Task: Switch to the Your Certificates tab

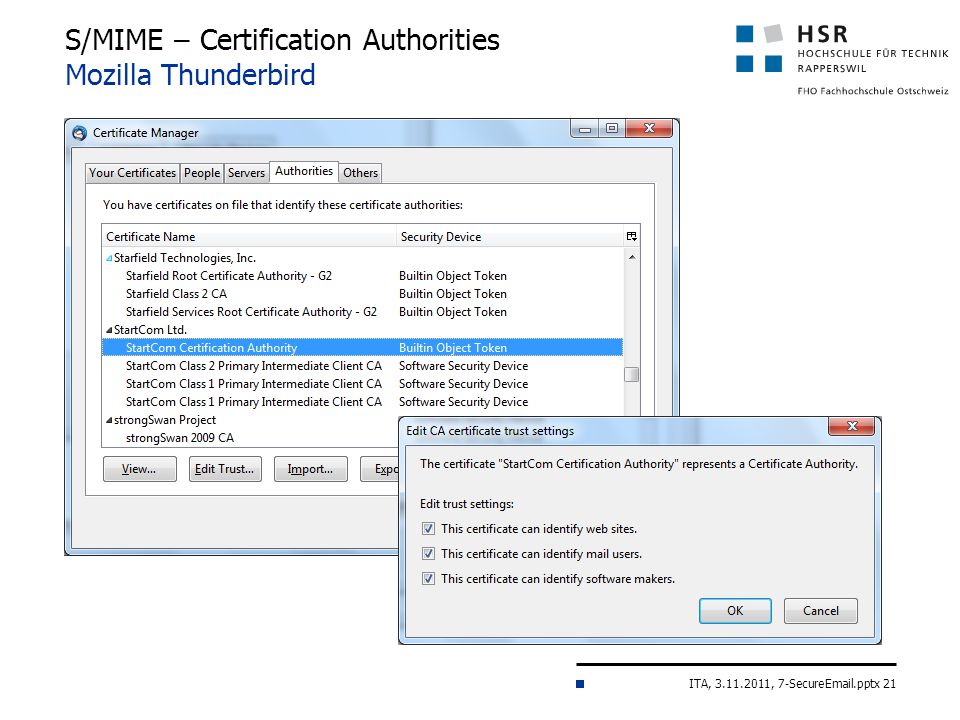Action: pos(132,173)
